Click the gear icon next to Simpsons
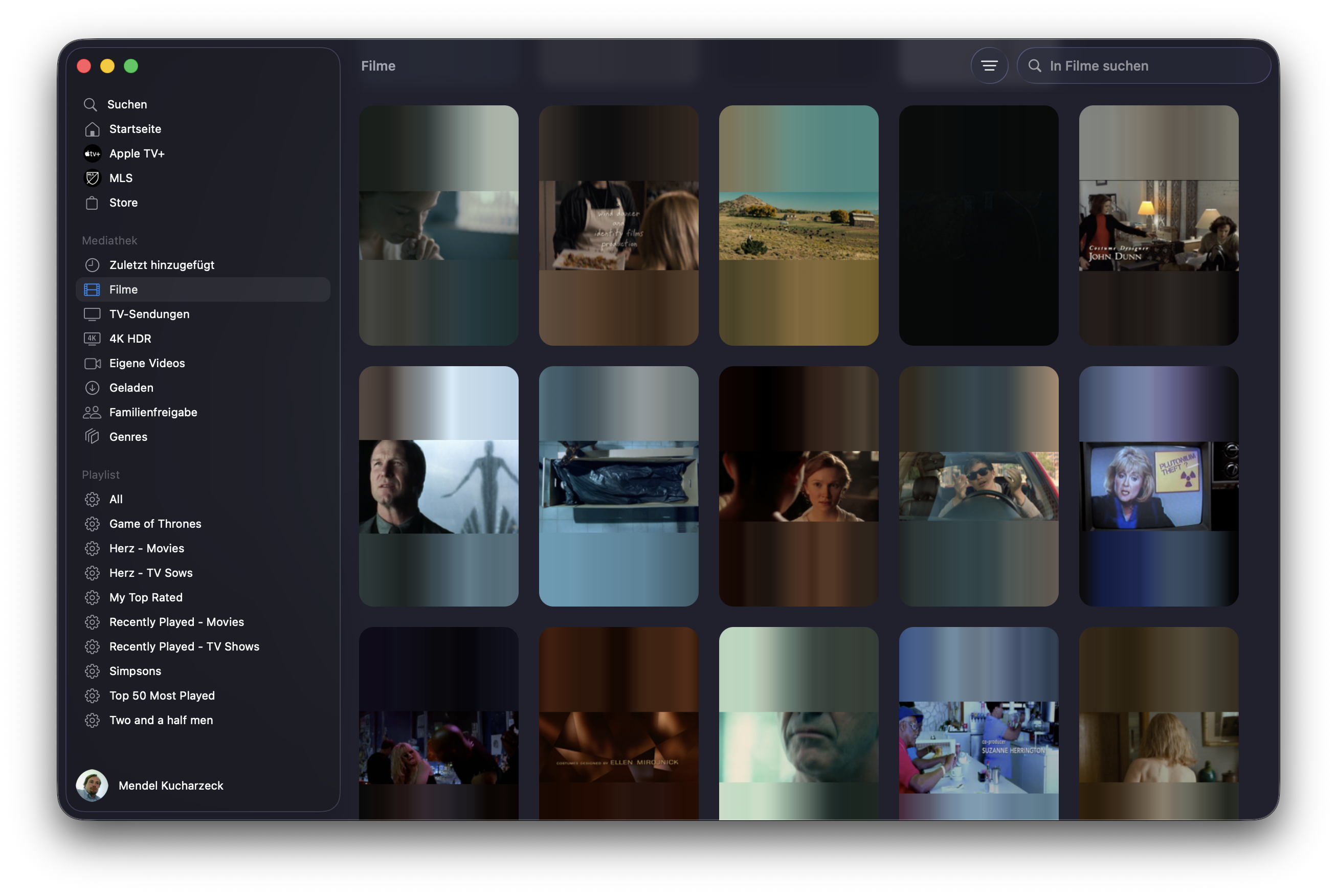This screenshot has height=896, width=1337. pyautogui.click(x=92, y=671)
